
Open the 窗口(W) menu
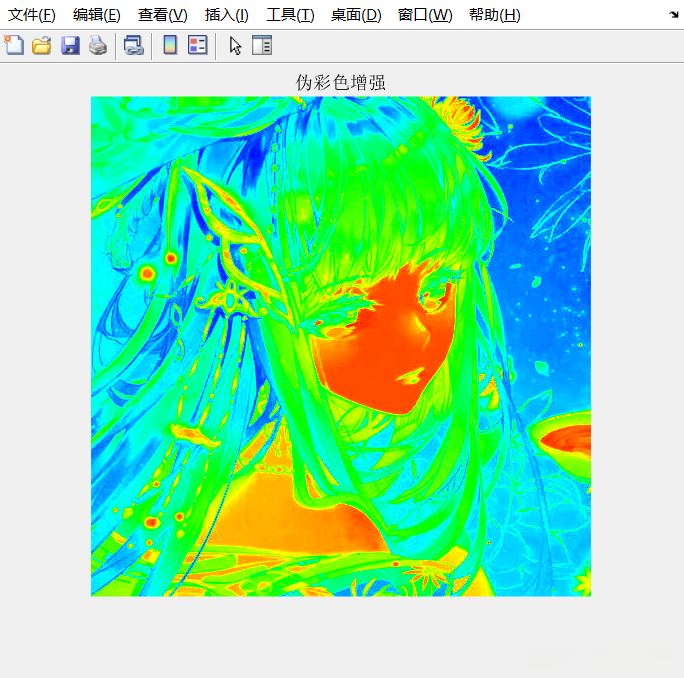[425, 15]
